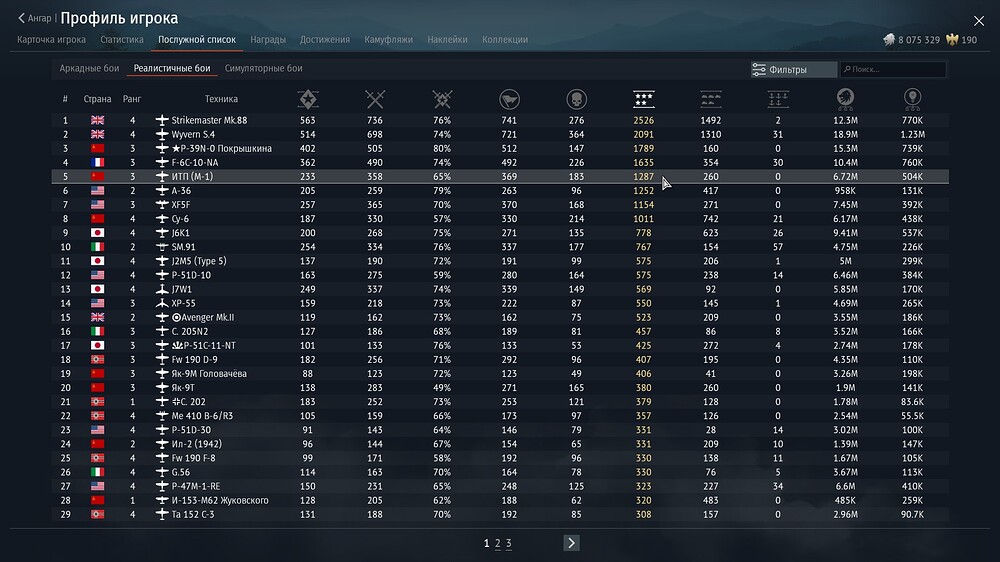Click the flag respawns column icon
The height and width of the screenshot is (562, 1000).
(509, 99)
